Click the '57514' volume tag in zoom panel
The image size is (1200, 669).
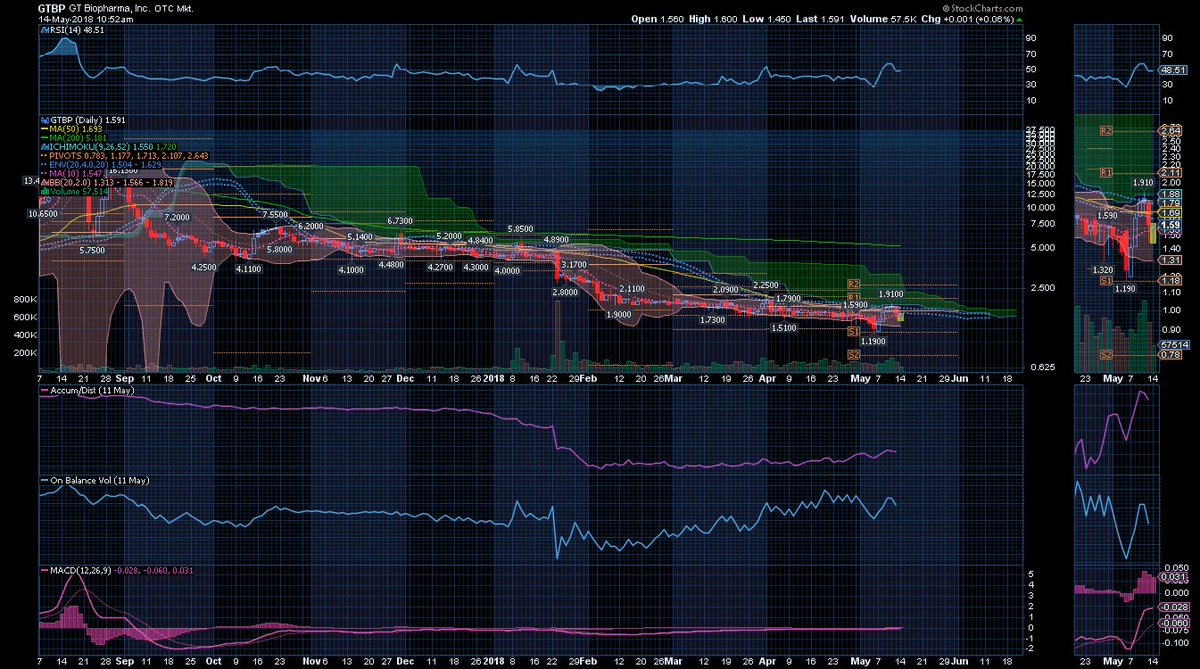click(x=1172, y=344)
